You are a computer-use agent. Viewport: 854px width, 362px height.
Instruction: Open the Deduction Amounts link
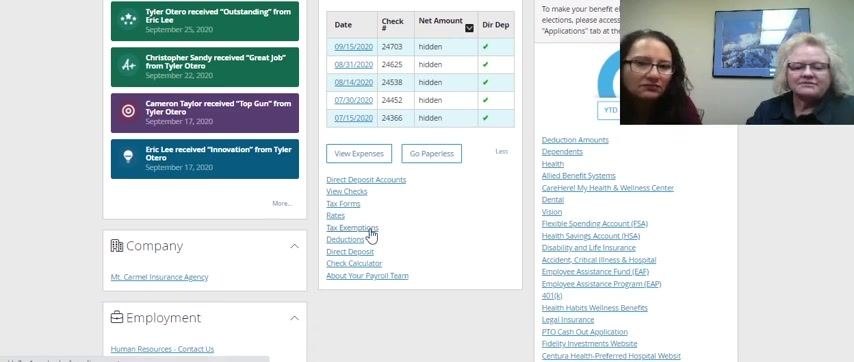(x=575, y=140)
